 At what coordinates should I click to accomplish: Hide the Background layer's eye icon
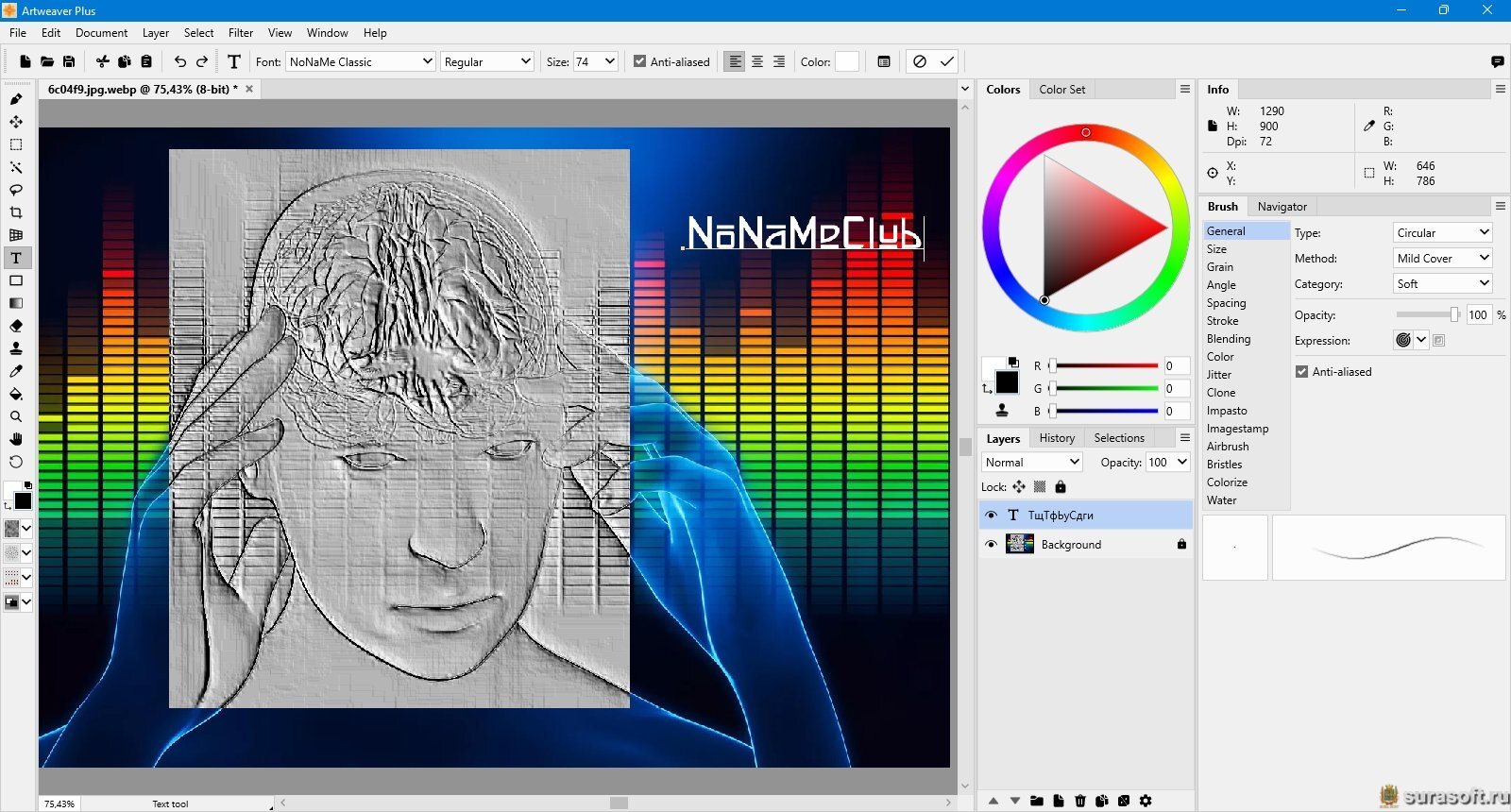(991, 545)
